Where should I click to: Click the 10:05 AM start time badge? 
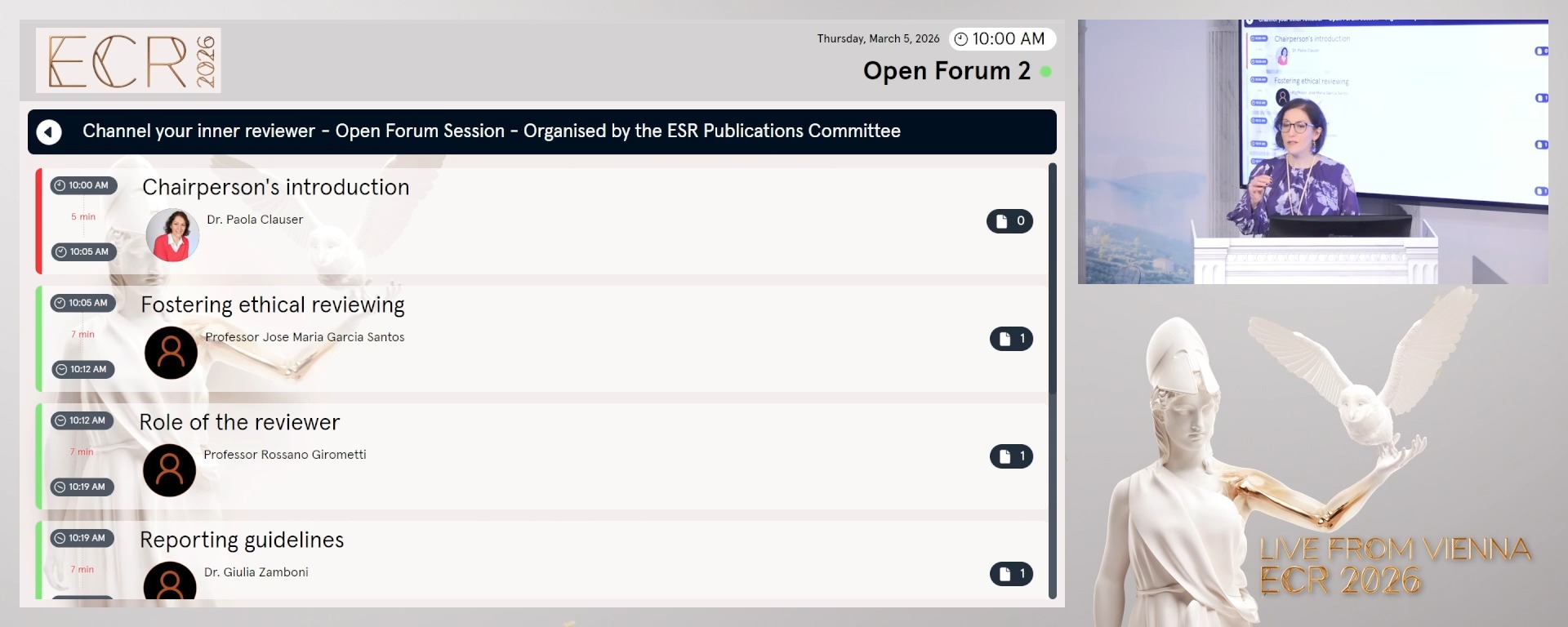(x=83, y=303)
